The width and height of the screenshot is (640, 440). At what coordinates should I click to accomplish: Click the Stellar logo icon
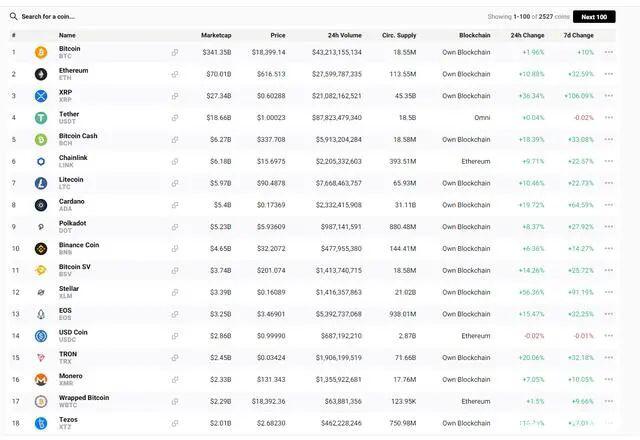tap(41, 292)
